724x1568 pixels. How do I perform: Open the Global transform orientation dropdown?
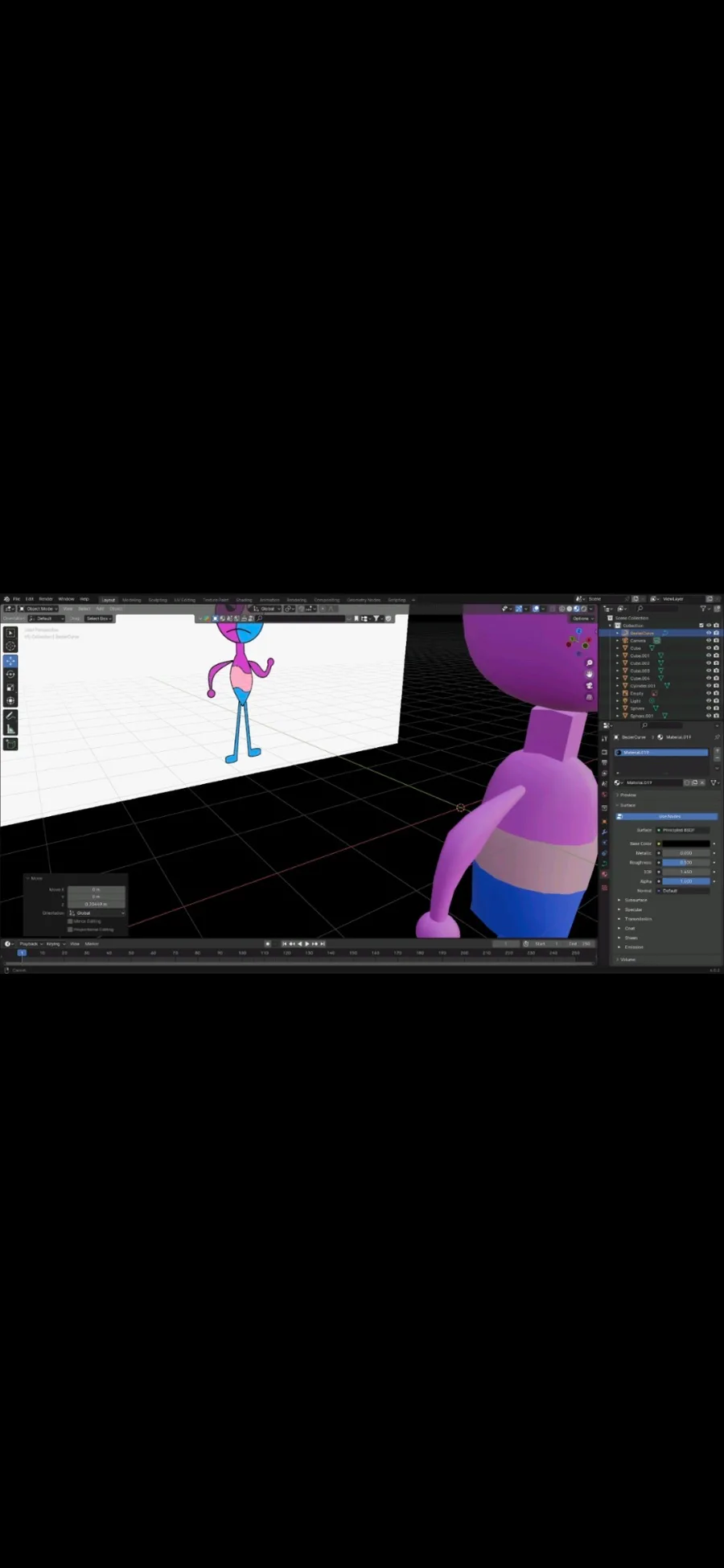[266, 609]
